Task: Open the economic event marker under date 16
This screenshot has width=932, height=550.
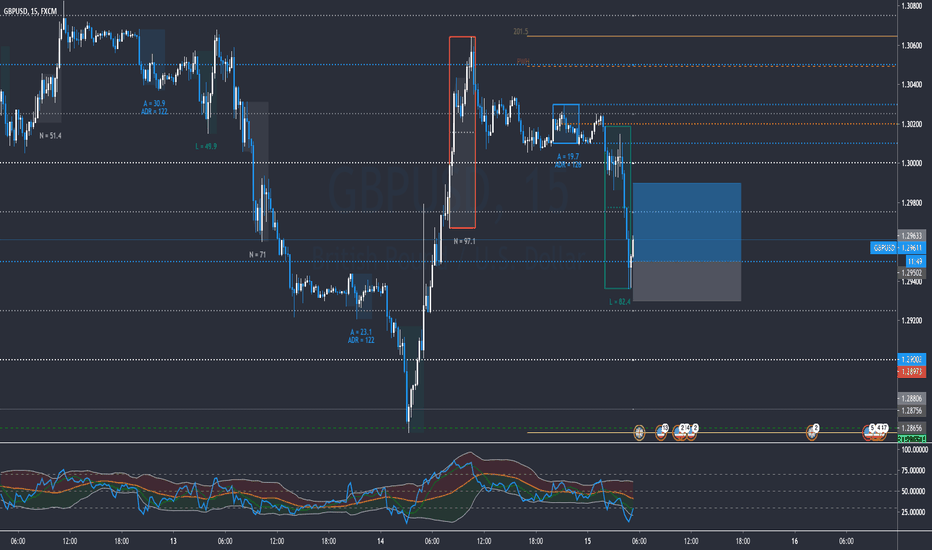Action: click(812, 432)
